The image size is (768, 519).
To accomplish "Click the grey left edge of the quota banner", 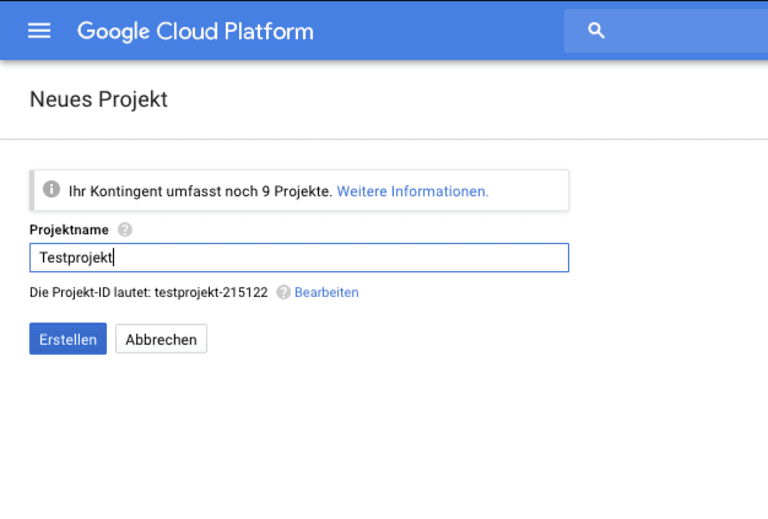I will [x=32, y=190].
